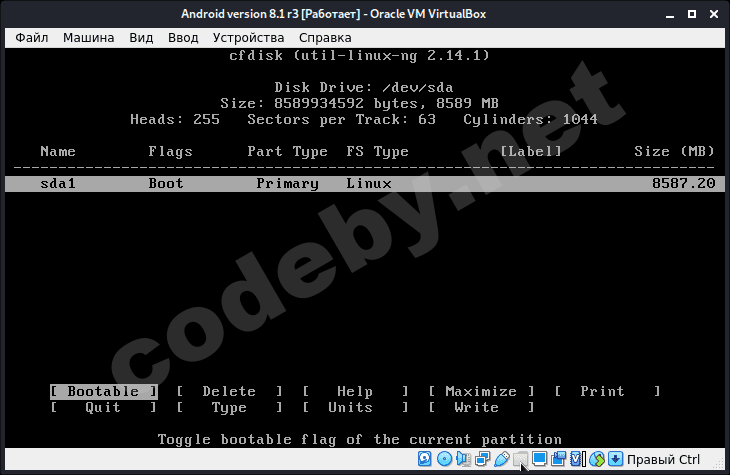Click the audio status icon
This screenshot has width=730, height=475.
pos(463,459)
